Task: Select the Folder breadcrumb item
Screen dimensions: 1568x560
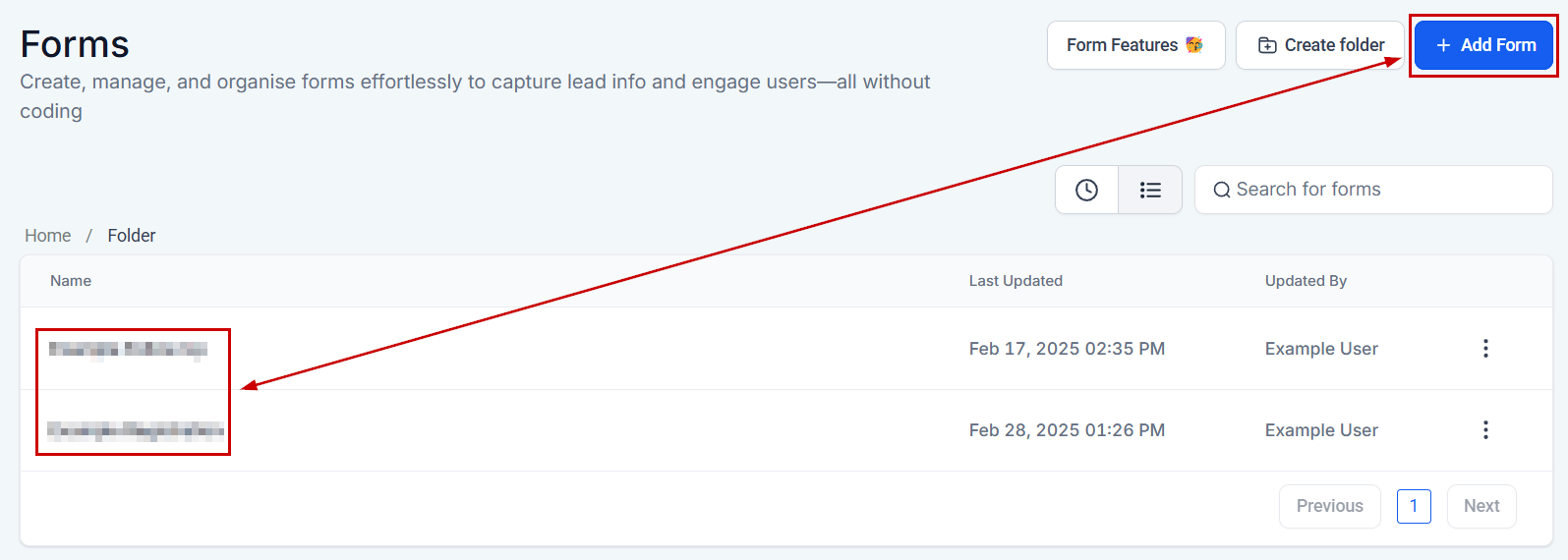Action: pyautogui.click(x=132, y=236)
